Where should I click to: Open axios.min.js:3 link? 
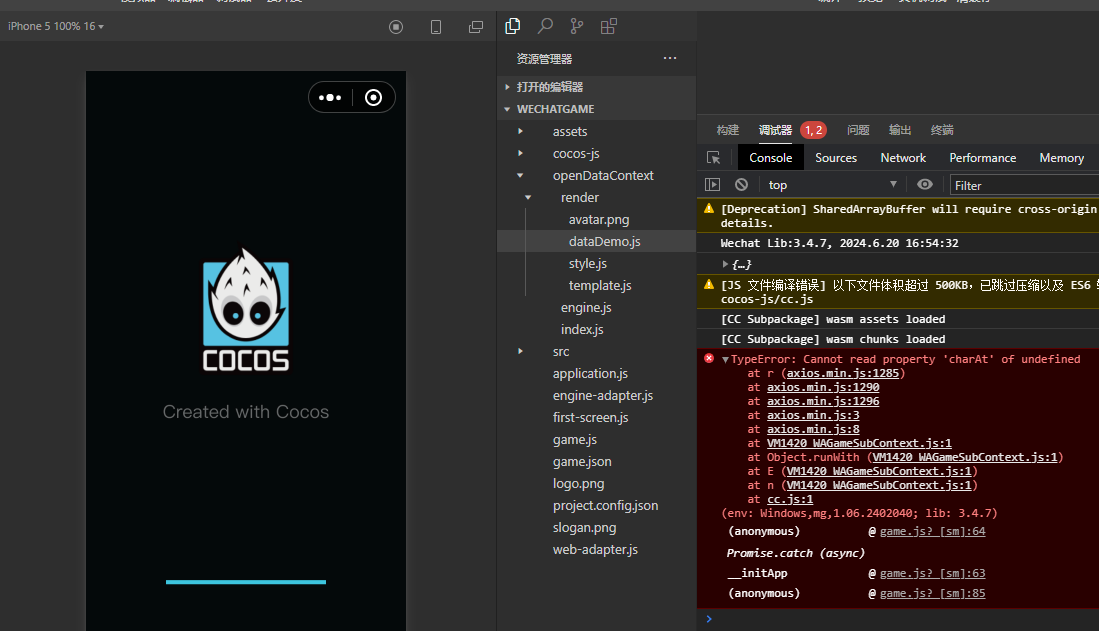point(813,415)
